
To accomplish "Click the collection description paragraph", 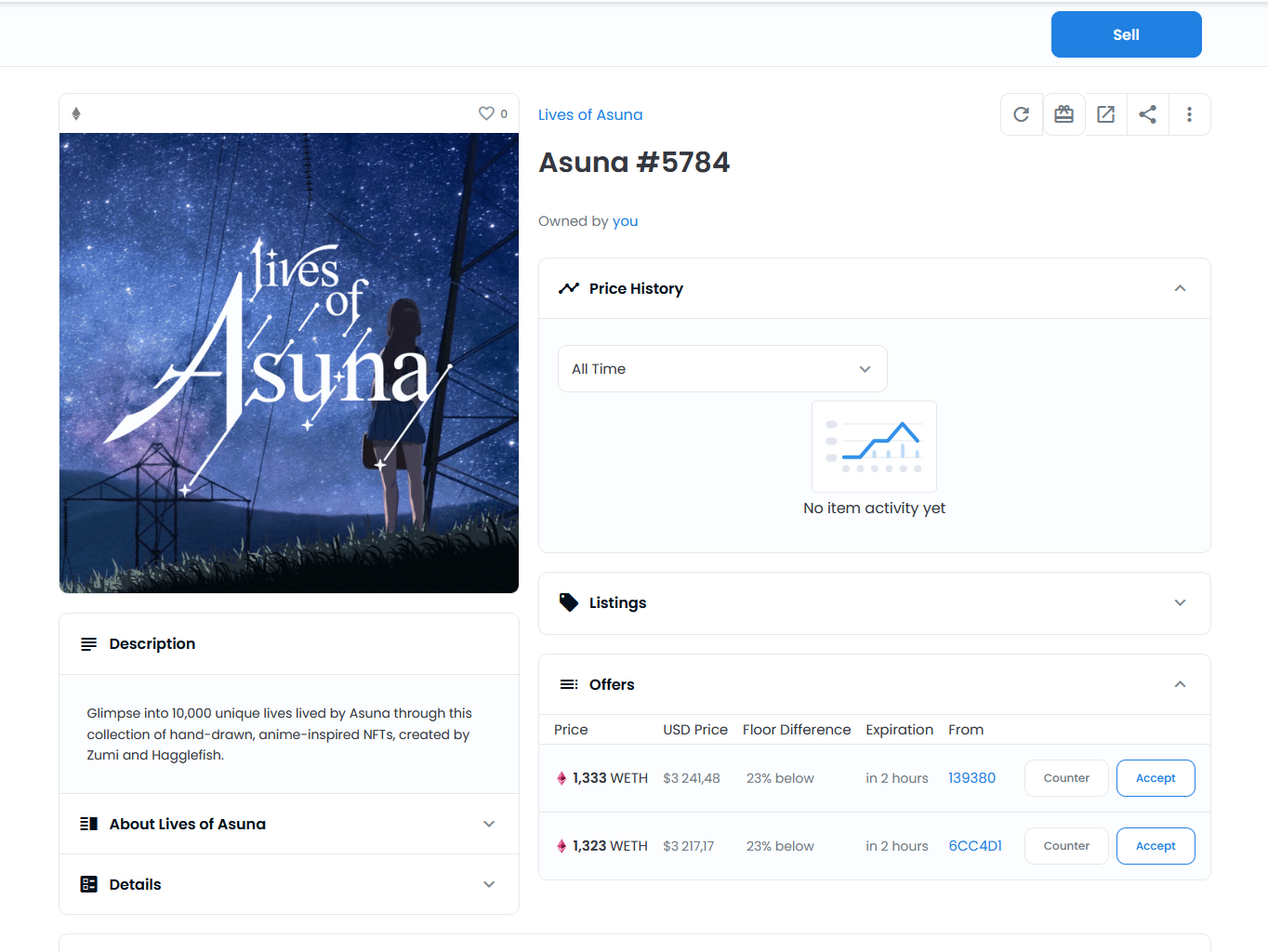I will pos(279,734).
